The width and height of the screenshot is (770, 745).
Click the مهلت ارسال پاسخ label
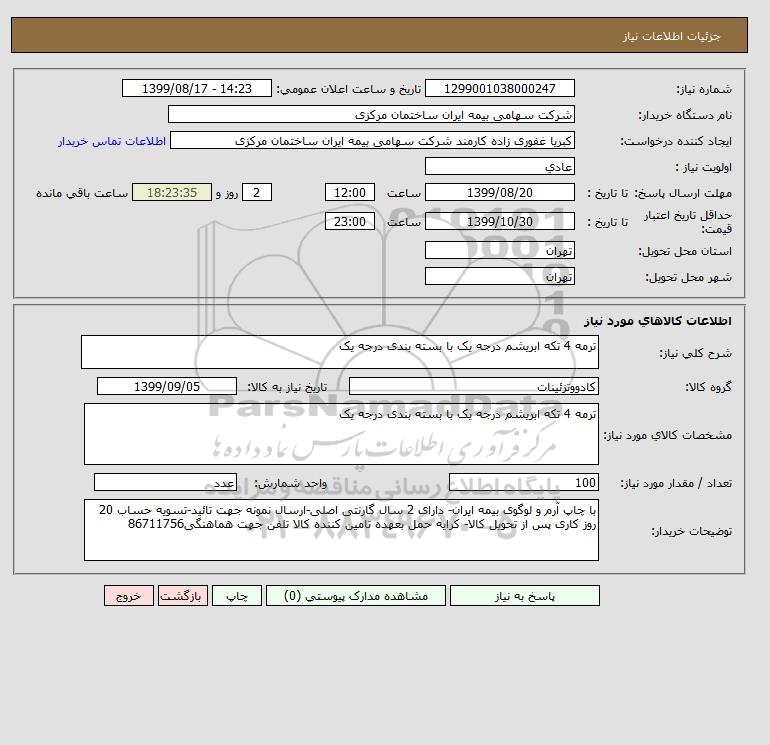pyautogui.click(x=683, y=193)
